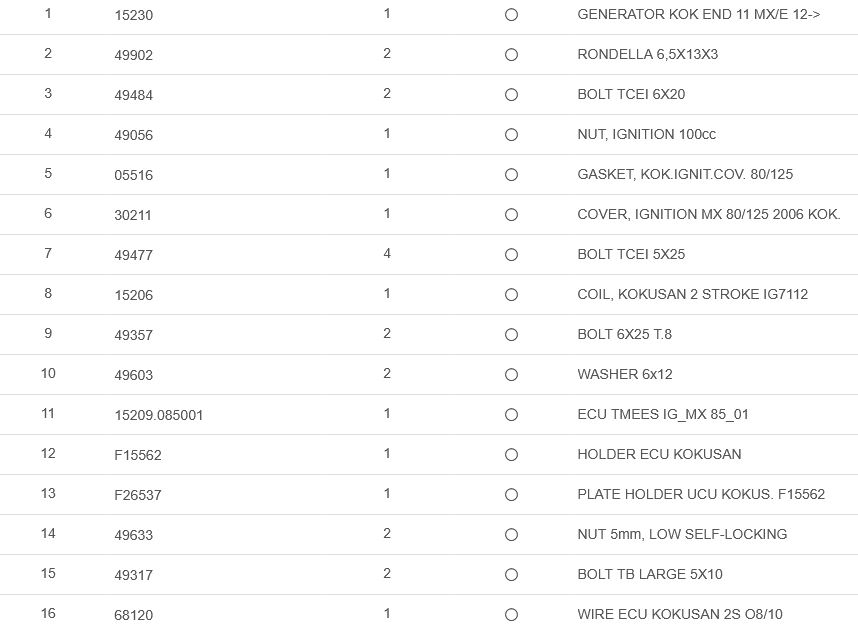The height and width of the screenshot is (631, 858).
Task: Select the BOLT TCEI 5X25 radio button
Action: [x=511, y=255]
